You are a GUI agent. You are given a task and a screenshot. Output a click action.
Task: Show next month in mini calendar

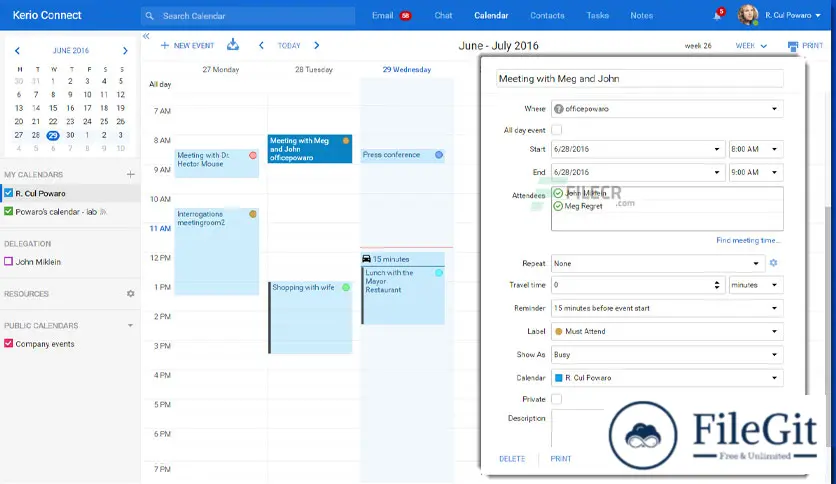coord(125,51)
